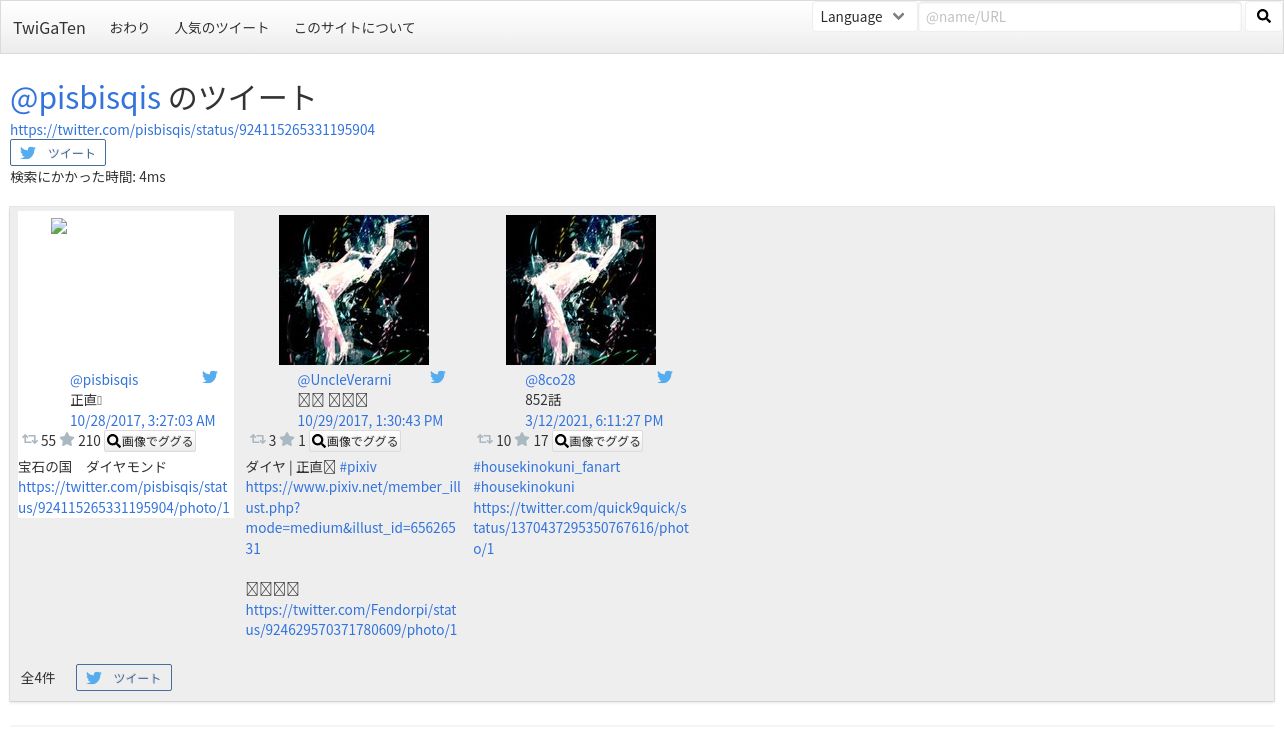The image size is (1284, 751).
Task: Go to TwiGaTen home brand
Action: click(49, 28)
